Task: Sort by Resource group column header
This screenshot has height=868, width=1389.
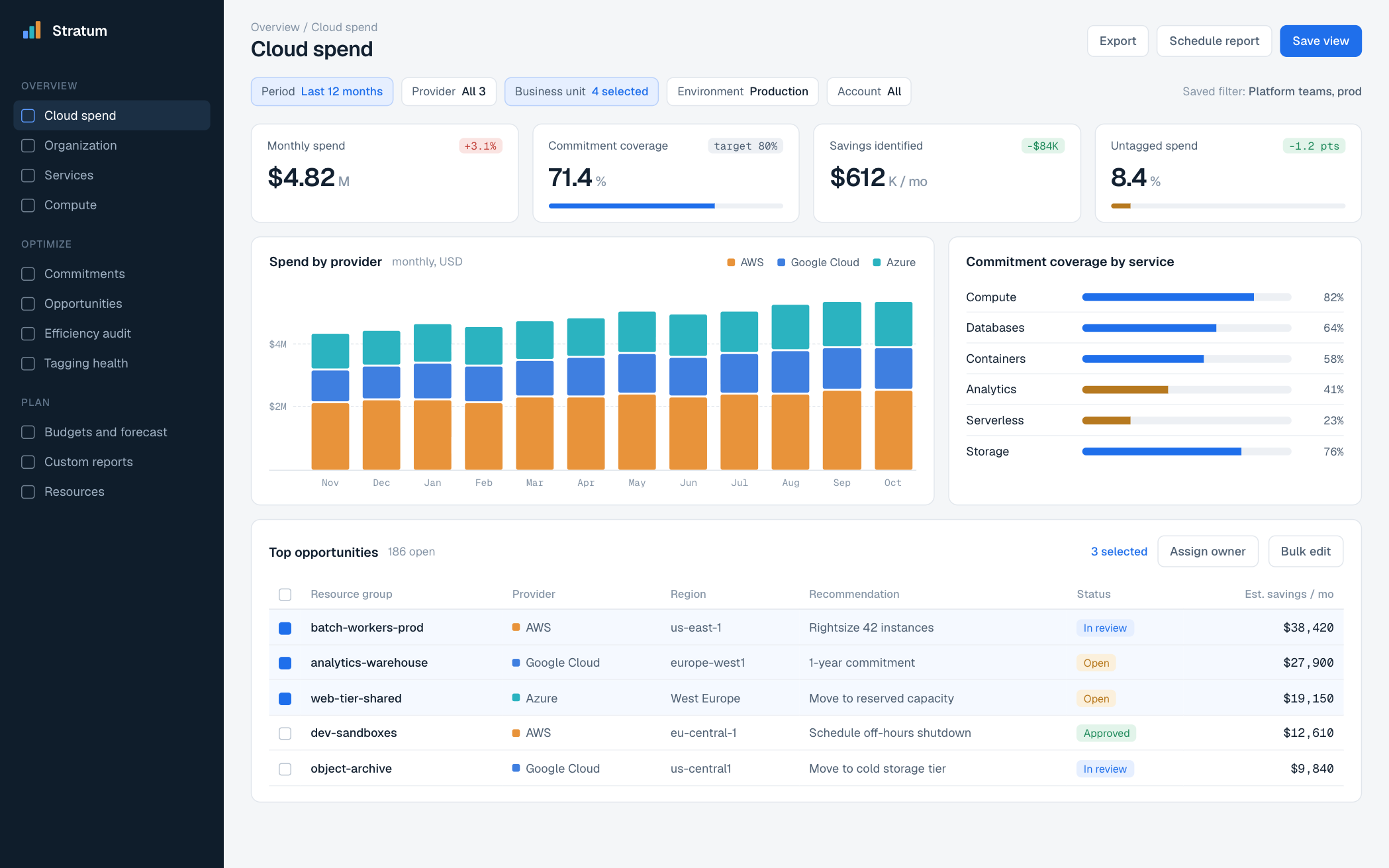Action: 352,594
